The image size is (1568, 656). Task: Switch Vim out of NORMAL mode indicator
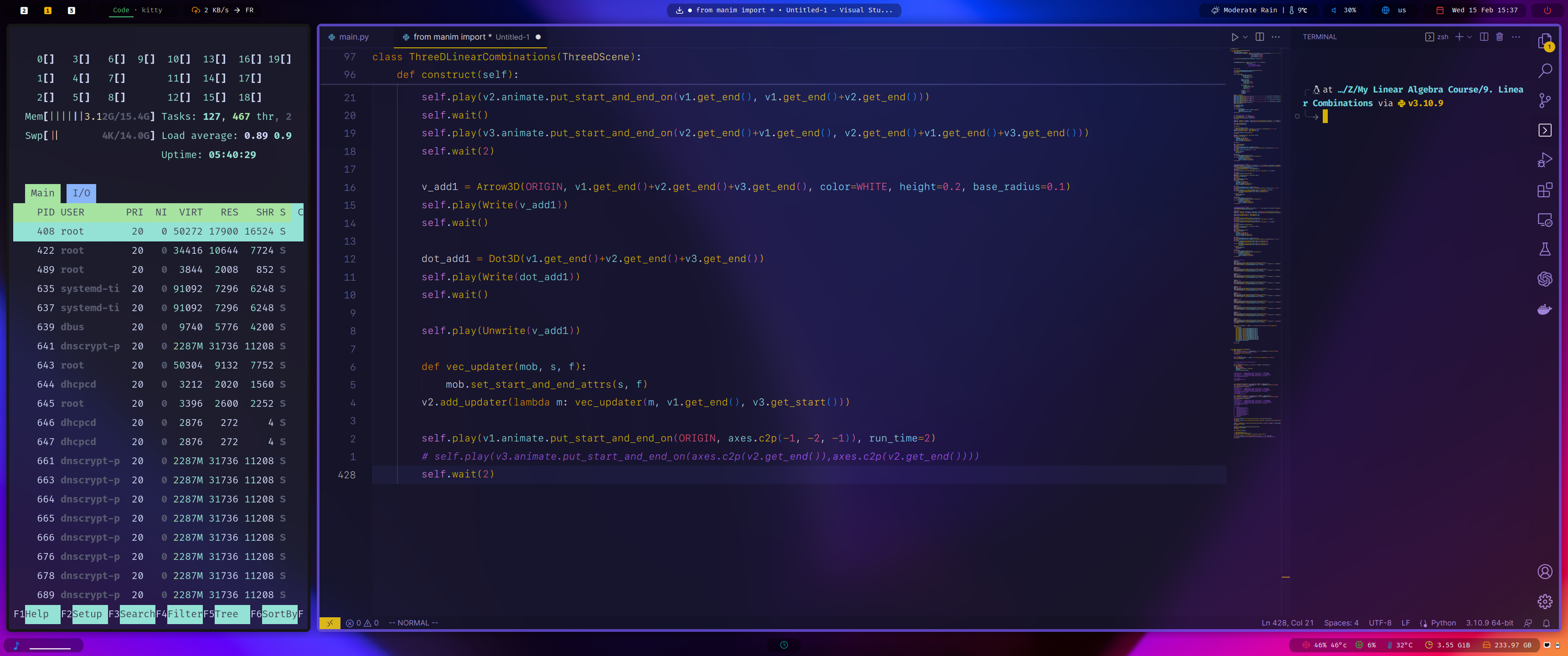[x=413, y=623]
